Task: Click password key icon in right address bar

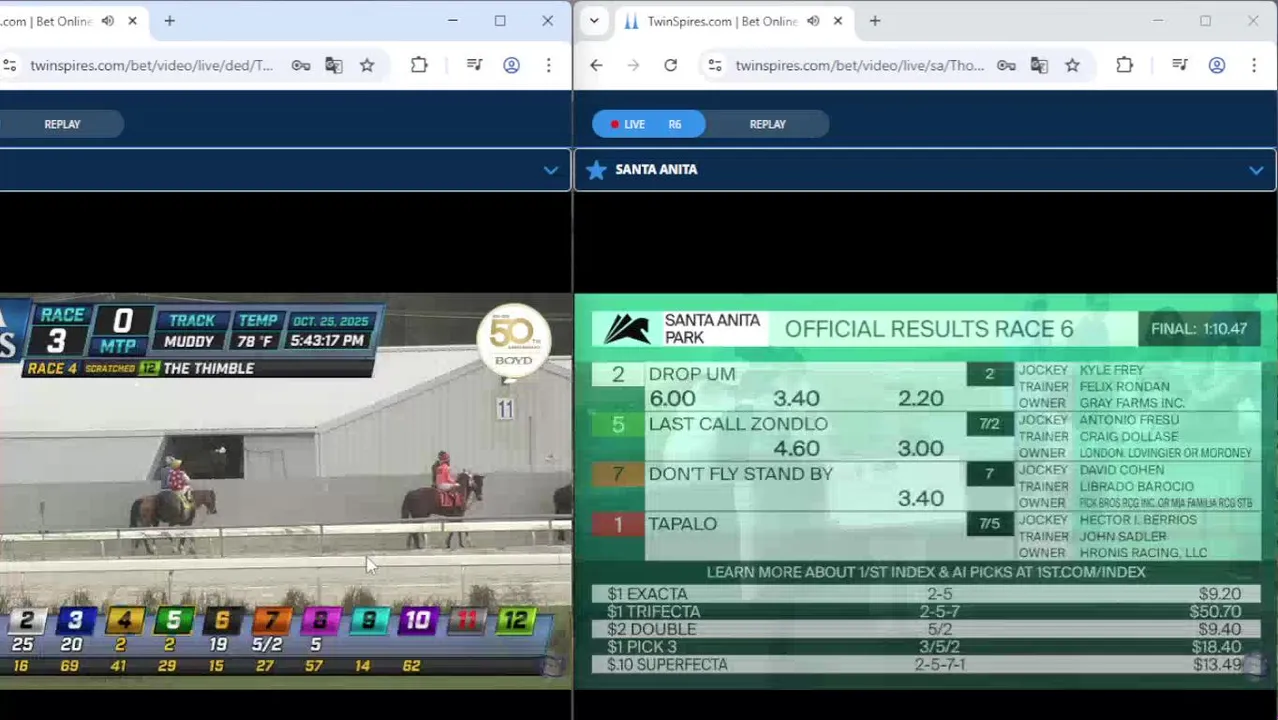Action: click(x=1006, y=66)
